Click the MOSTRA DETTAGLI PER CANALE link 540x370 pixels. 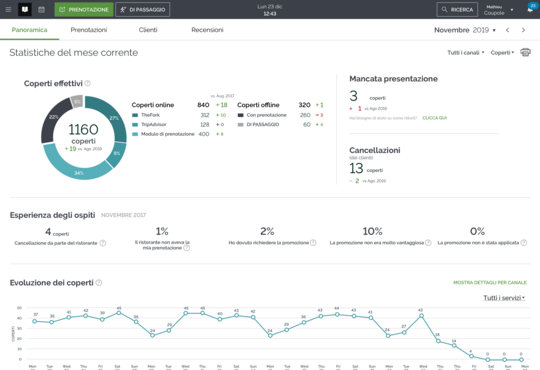(x=490, y=282)
